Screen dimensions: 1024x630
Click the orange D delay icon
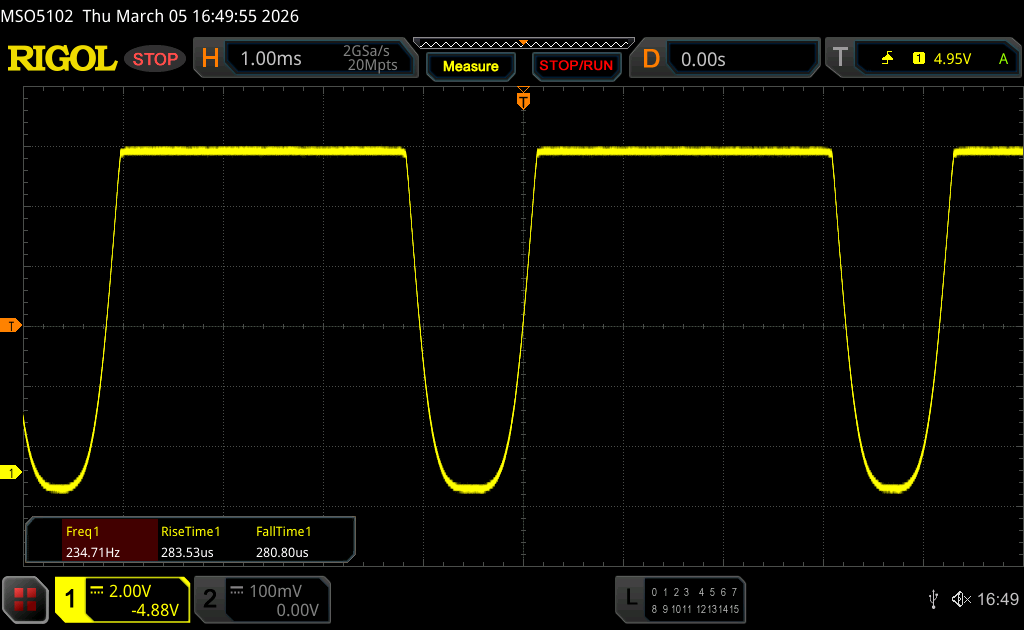(x=651, y=59)
